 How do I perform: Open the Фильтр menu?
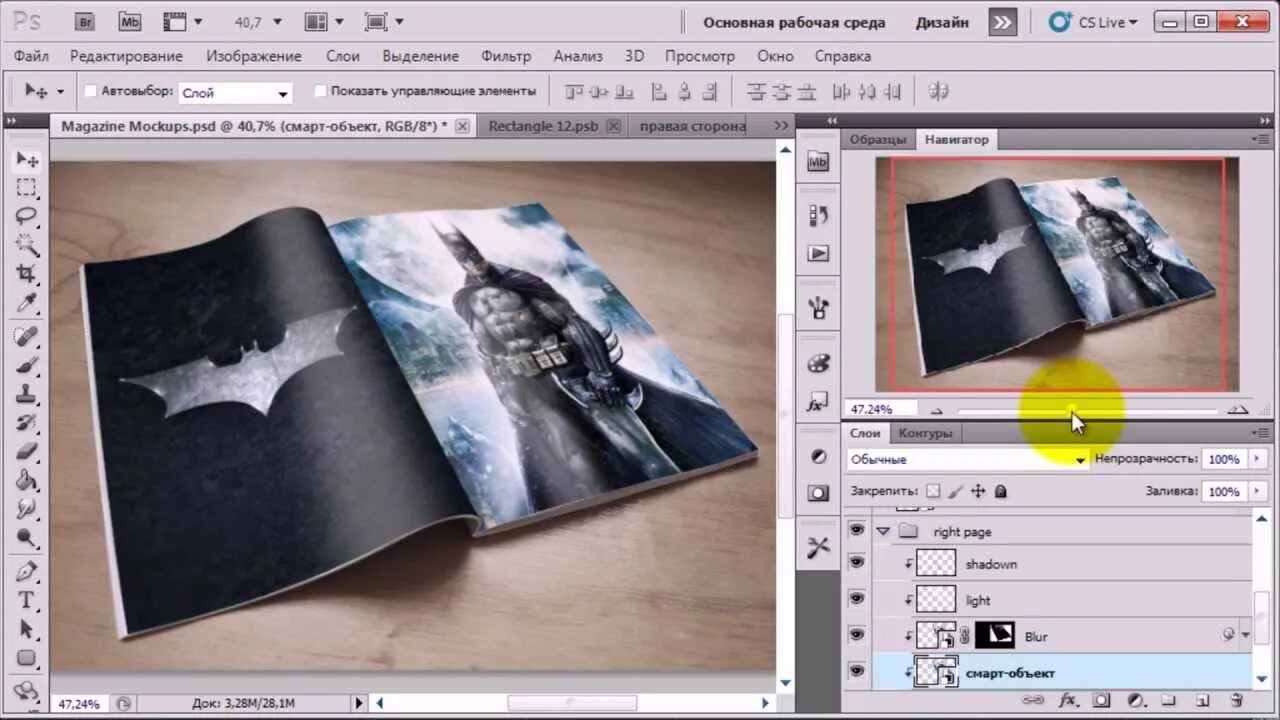pos(506,56)
